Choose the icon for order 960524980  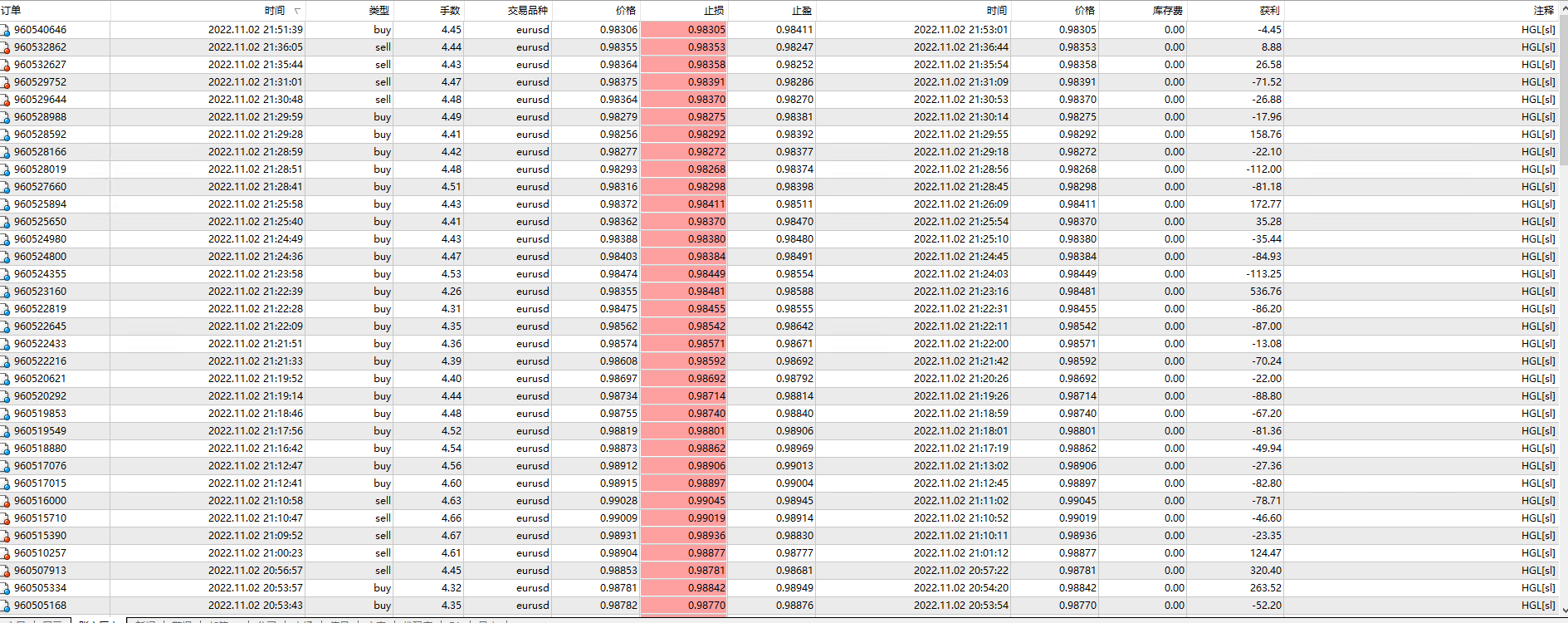point(5,239)
